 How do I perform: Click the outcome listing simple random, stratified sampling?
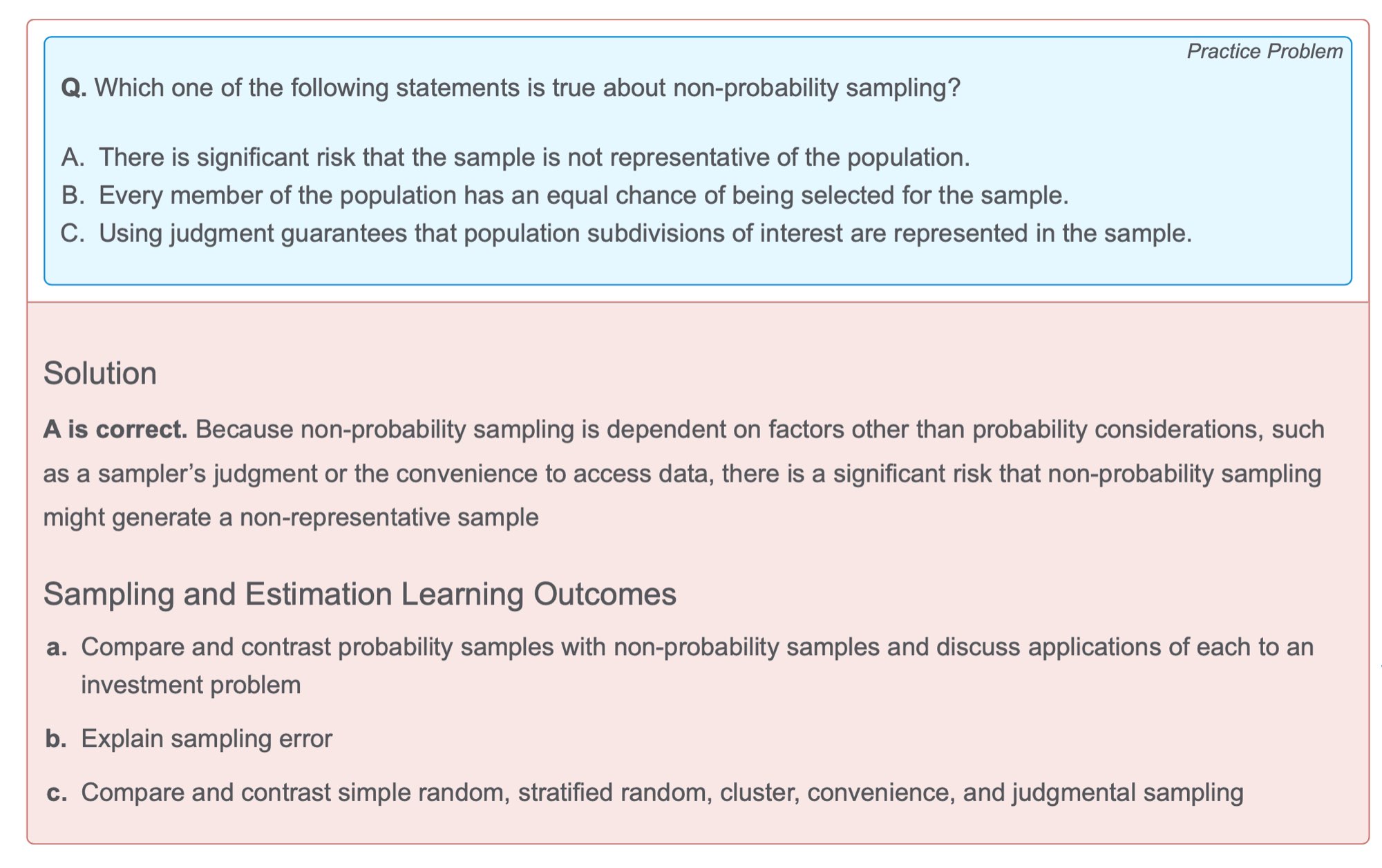[x=661, y=792]
